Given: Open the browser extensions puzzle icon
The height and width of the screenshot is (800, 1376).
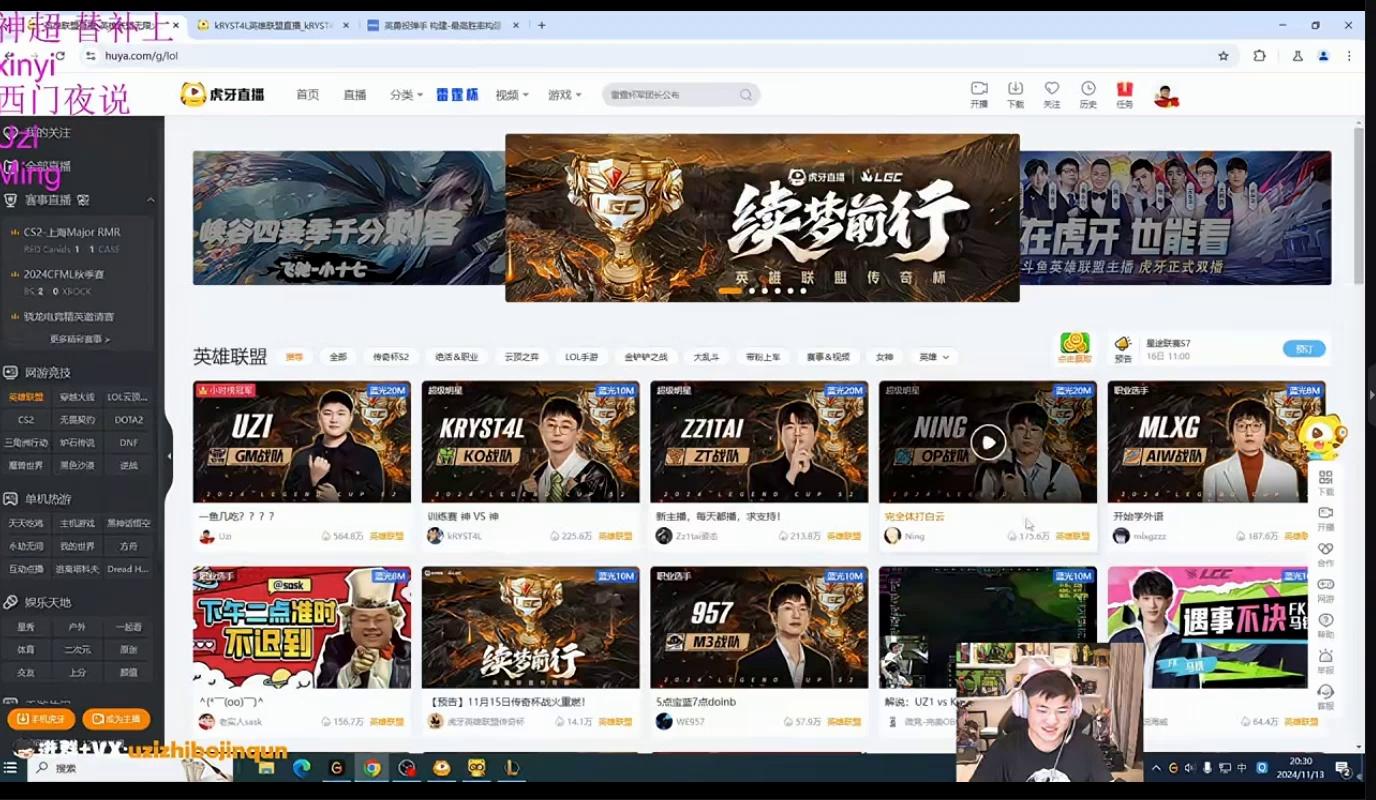Looking at the screenshot, I should (x=1259, y=56).
